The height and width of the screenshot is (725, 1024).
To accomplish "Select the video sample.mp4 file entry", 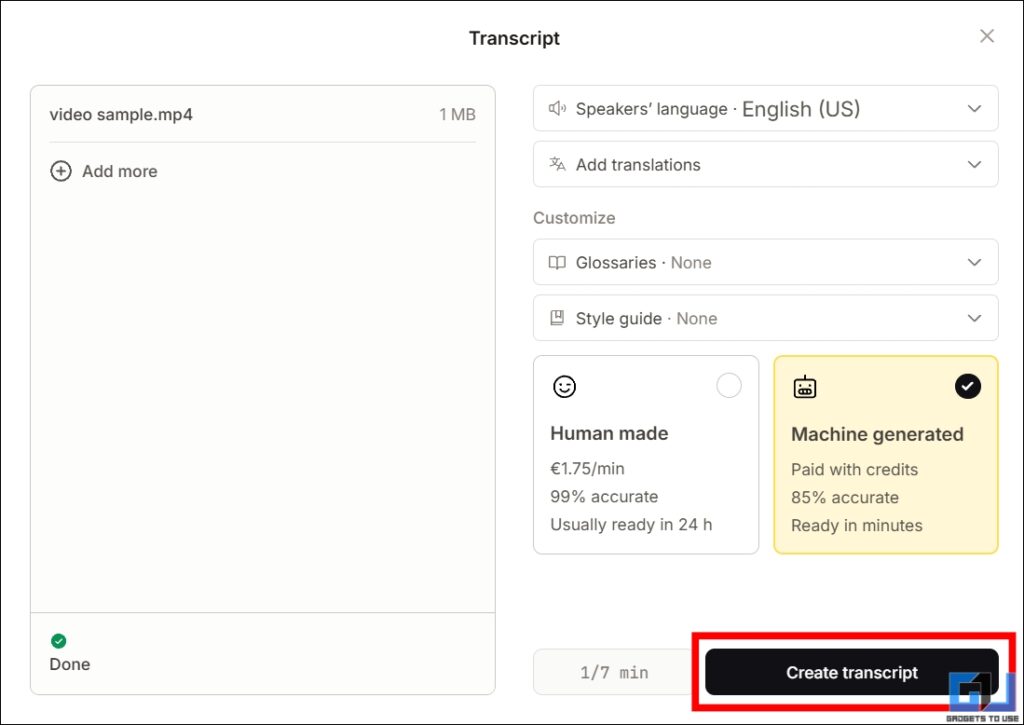I will pos(121,114).
